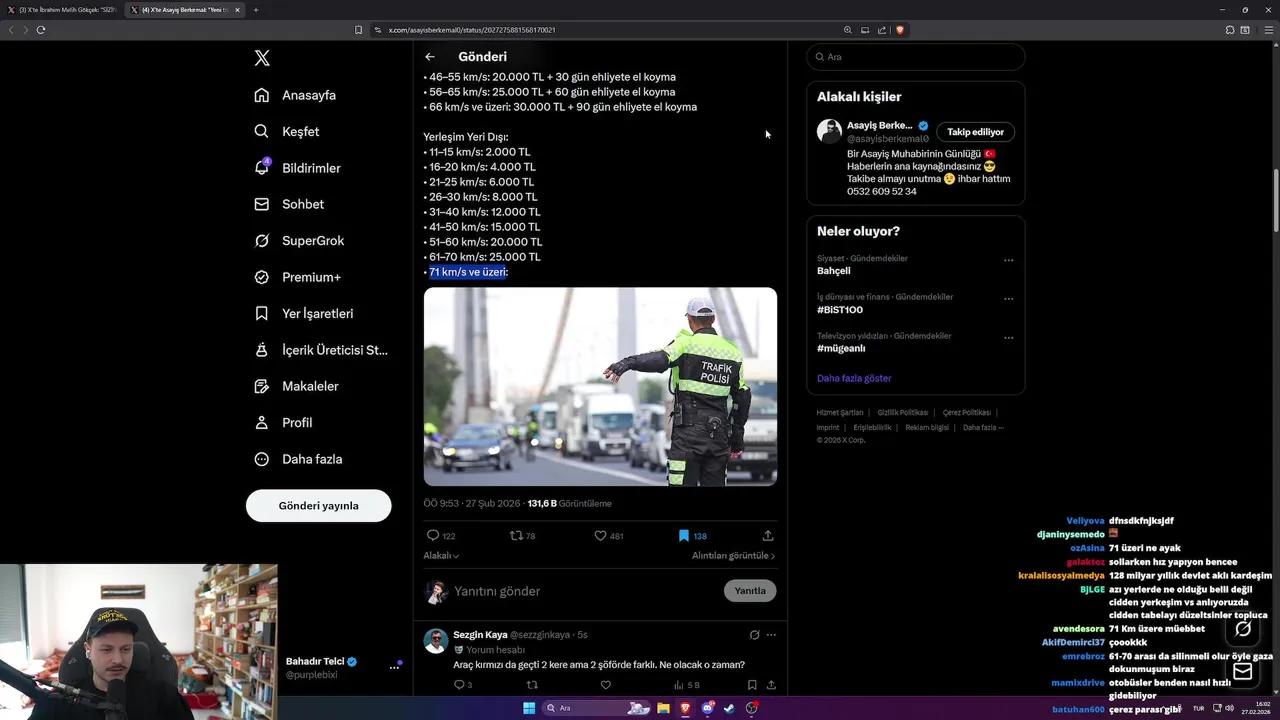Click the browser address bar URL
Viewport: 1280px width, 720px height.
(x=471, y=30)
